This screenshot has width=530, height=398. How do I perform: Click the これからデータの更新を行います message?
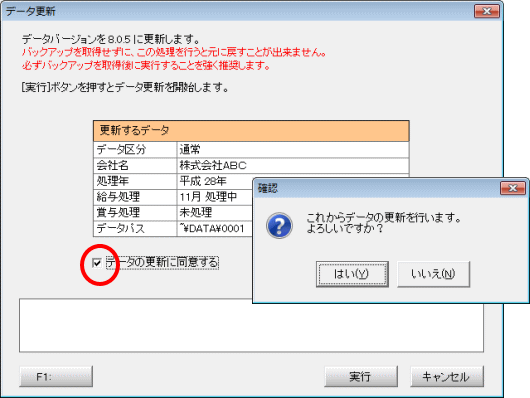pyautogui.click(x=384, y=217)
